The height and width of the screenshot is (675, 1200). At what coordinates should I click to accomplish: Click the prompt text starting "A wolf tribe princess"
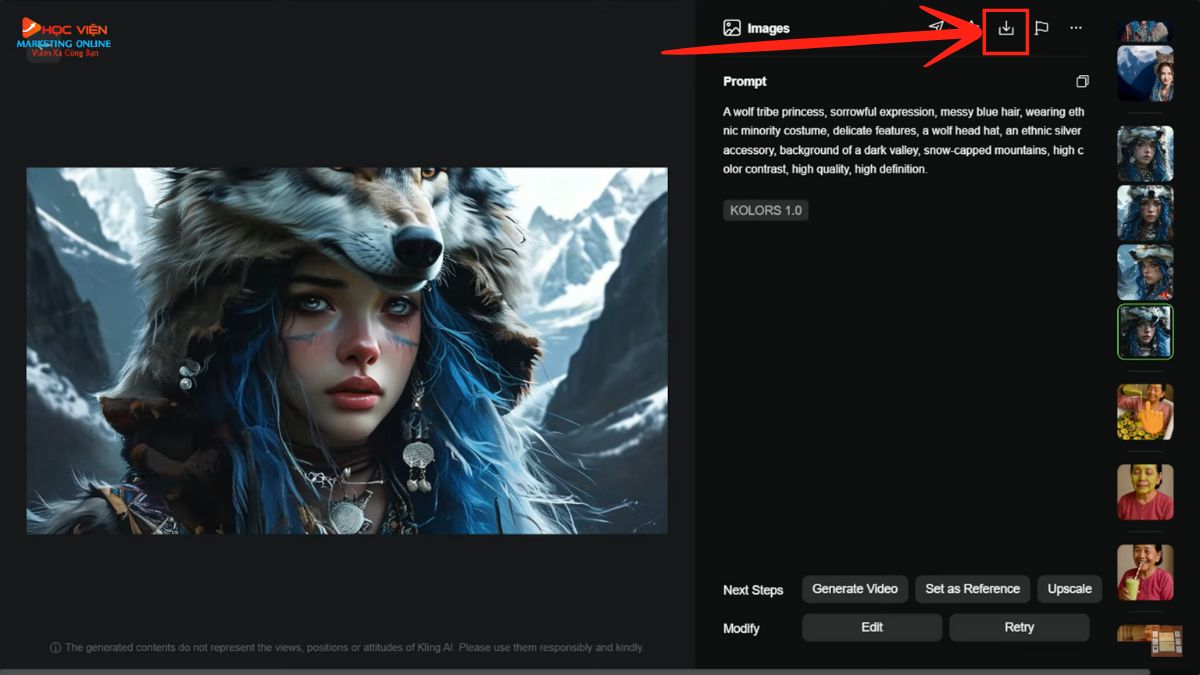pos(903,141)
